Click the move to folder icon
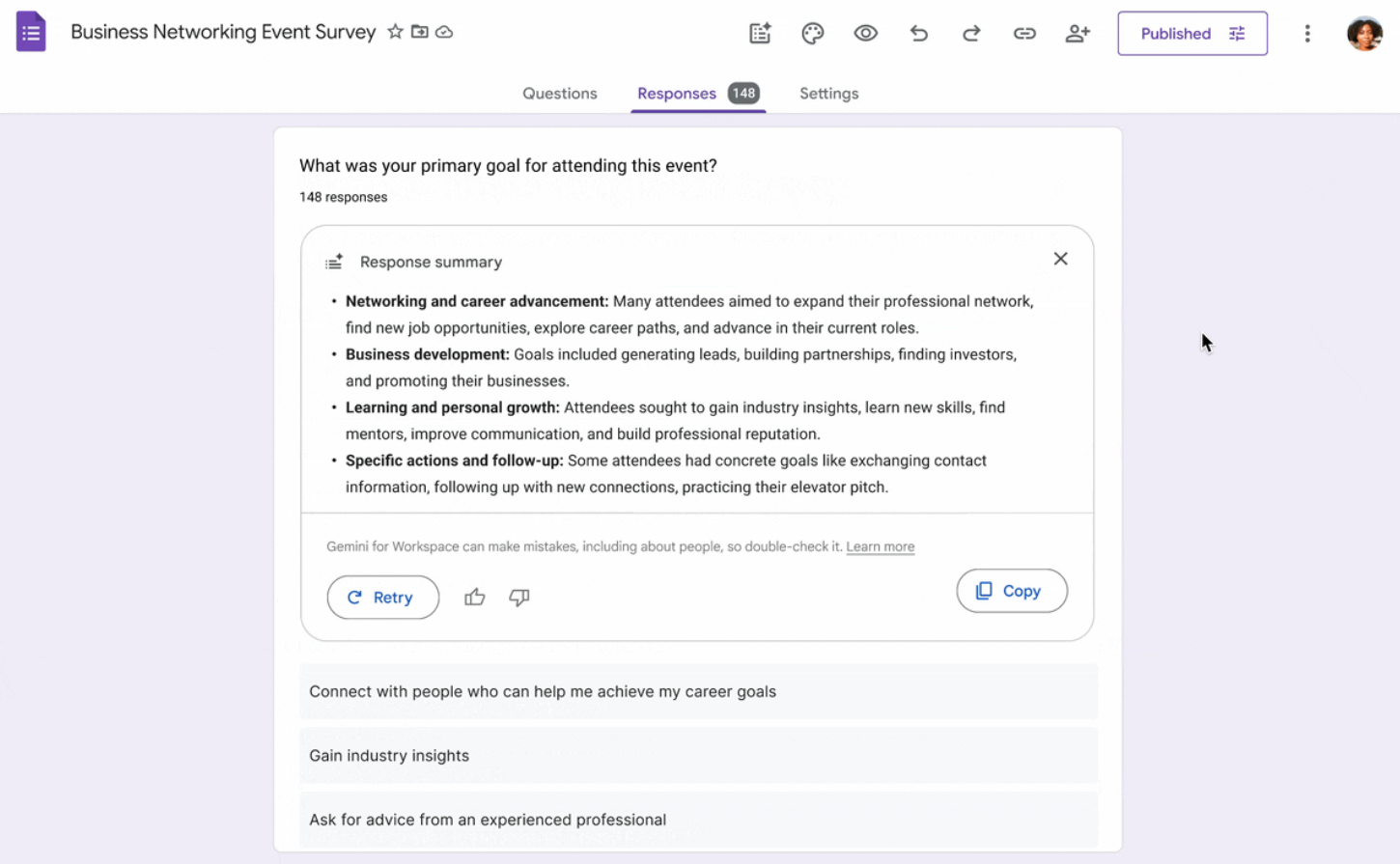This screenshot has width=1400, height=864. 419,31
